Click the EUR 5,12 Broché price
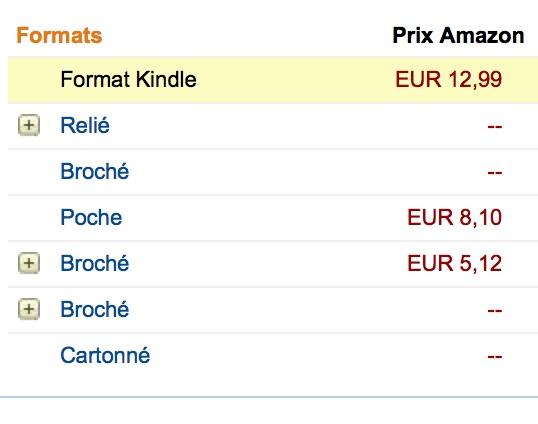The width and height of the screenshot is (538, 424). pyautogui.click(x=455, y=263)
